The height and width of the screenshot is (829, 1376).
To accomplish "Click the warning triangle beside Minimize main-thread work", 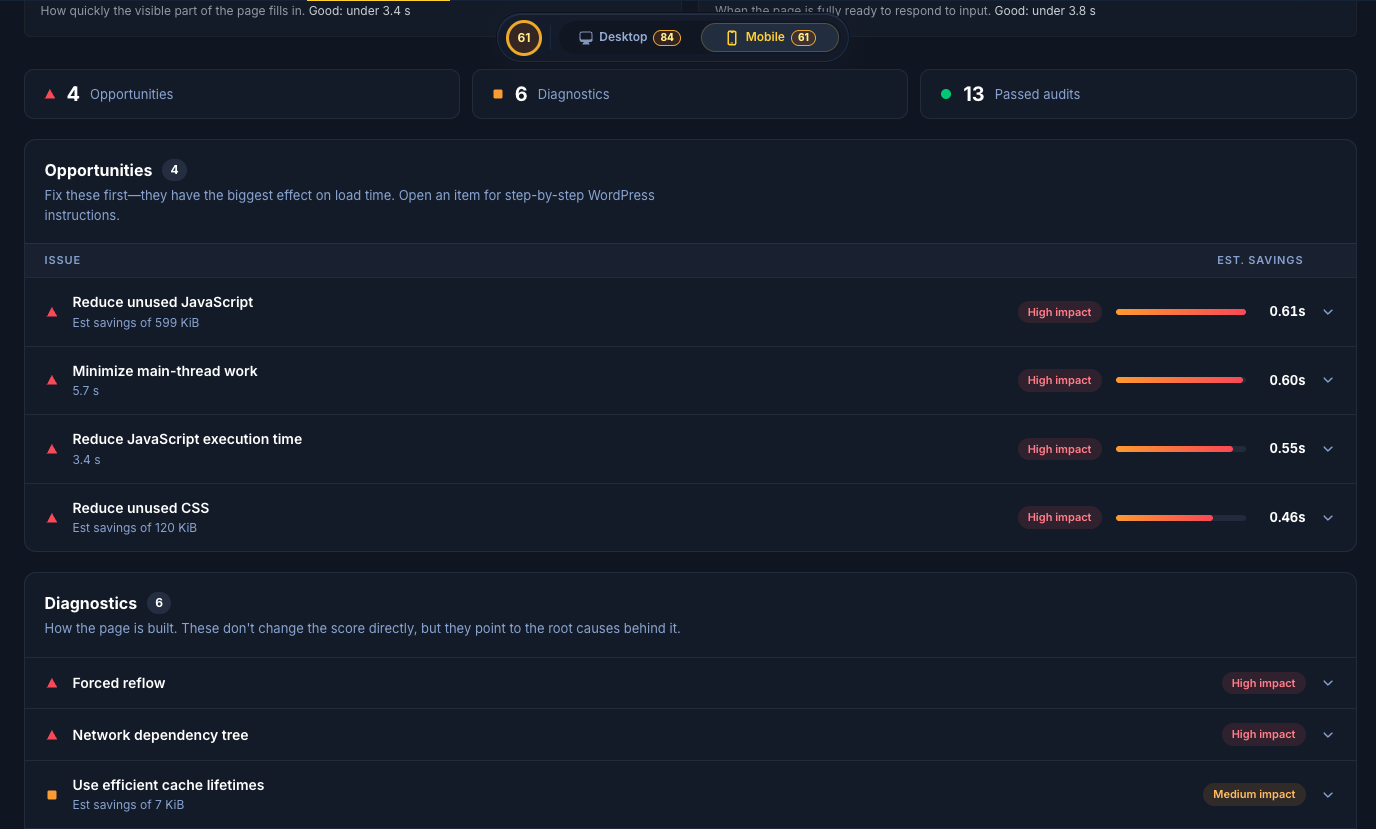I will click(52, 381).
